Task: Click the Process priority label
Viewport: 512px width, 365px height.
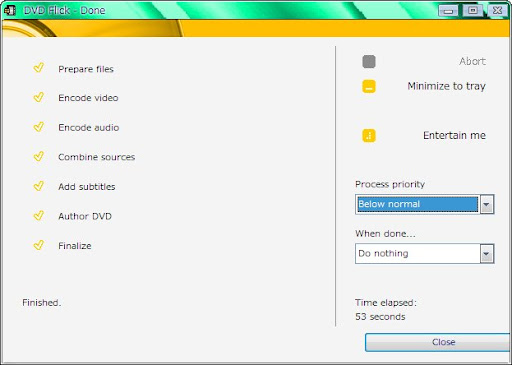Action: point(390,184)
